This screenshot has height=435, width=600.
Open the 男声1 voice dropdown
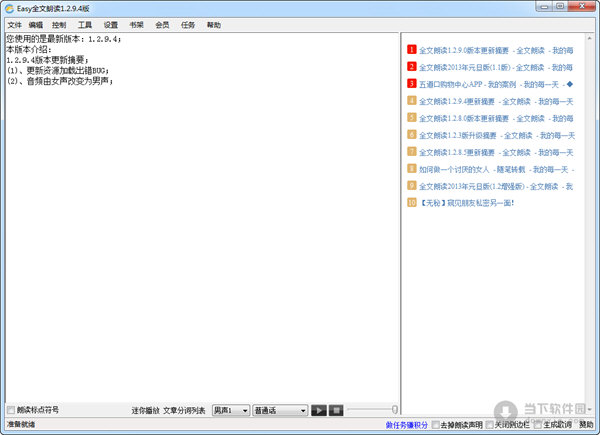point(231,410)
